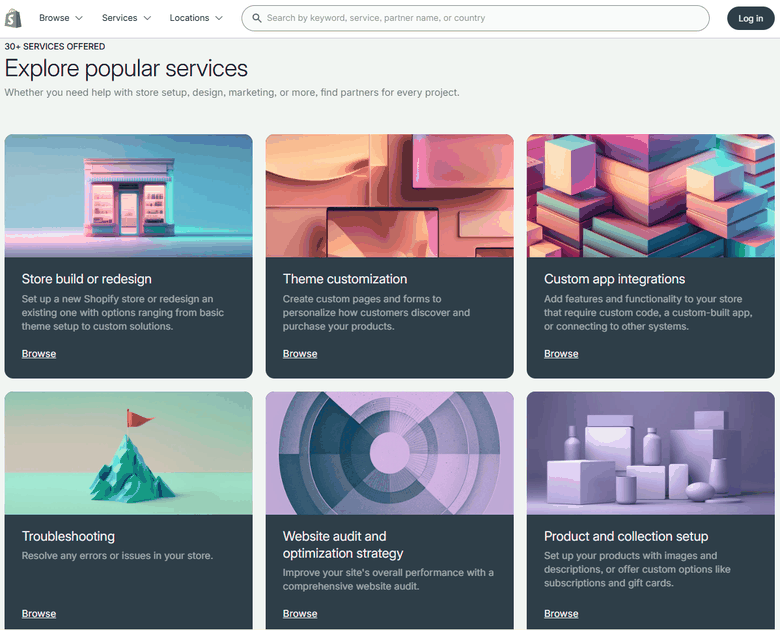This screenshot has width=780, height=630.
Task: Click the Explore popular services title
Action: click(x=126, y=69)
